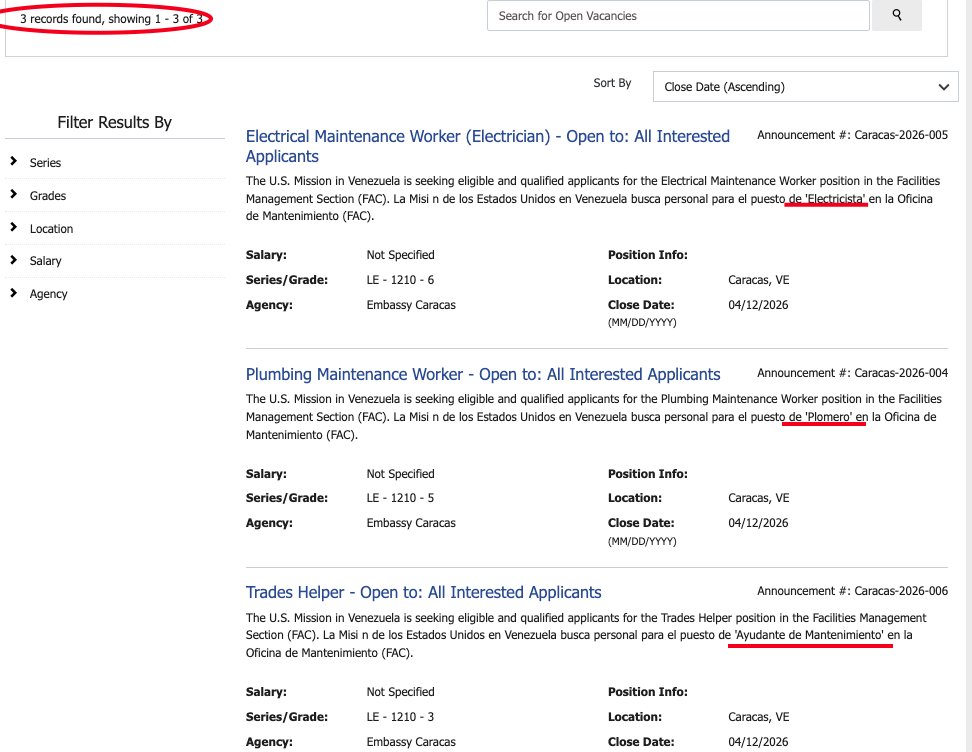Click the Trades Helper listing's Embassy Caracas agency
Viewport: 972px width, 752px height.
[x=411, y=742]
